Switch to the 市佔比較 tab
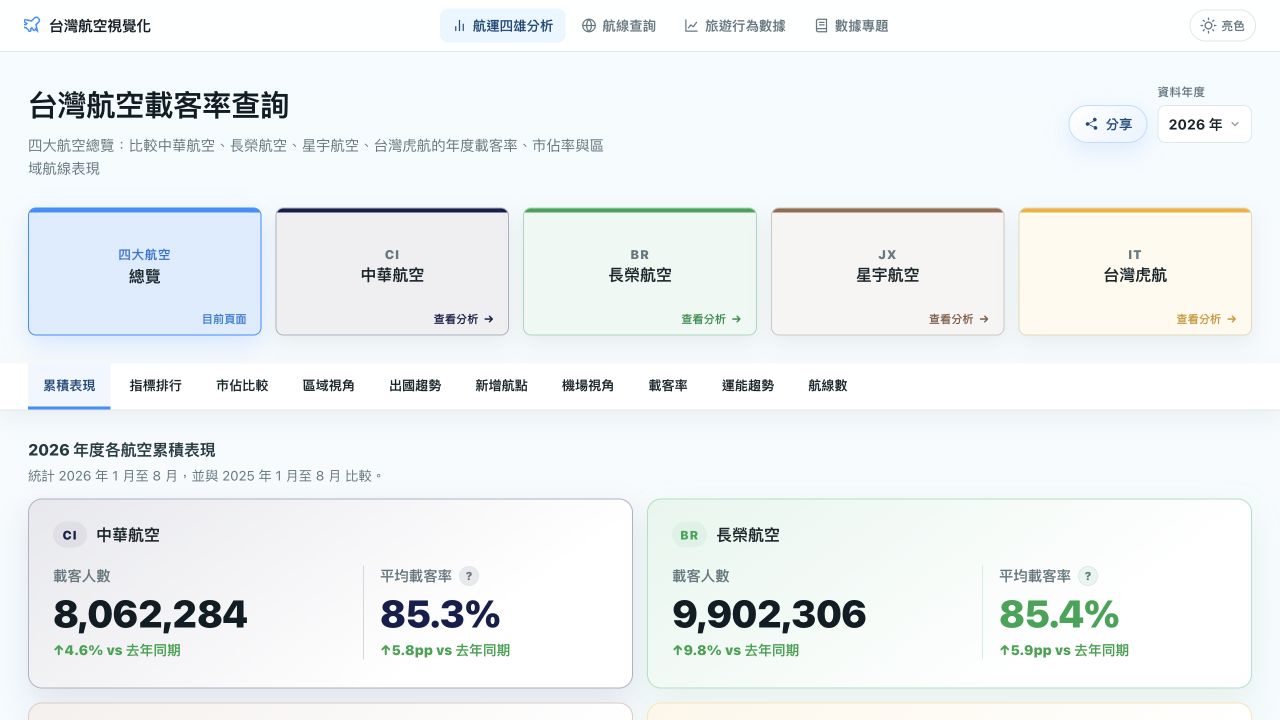 (242, 385)
